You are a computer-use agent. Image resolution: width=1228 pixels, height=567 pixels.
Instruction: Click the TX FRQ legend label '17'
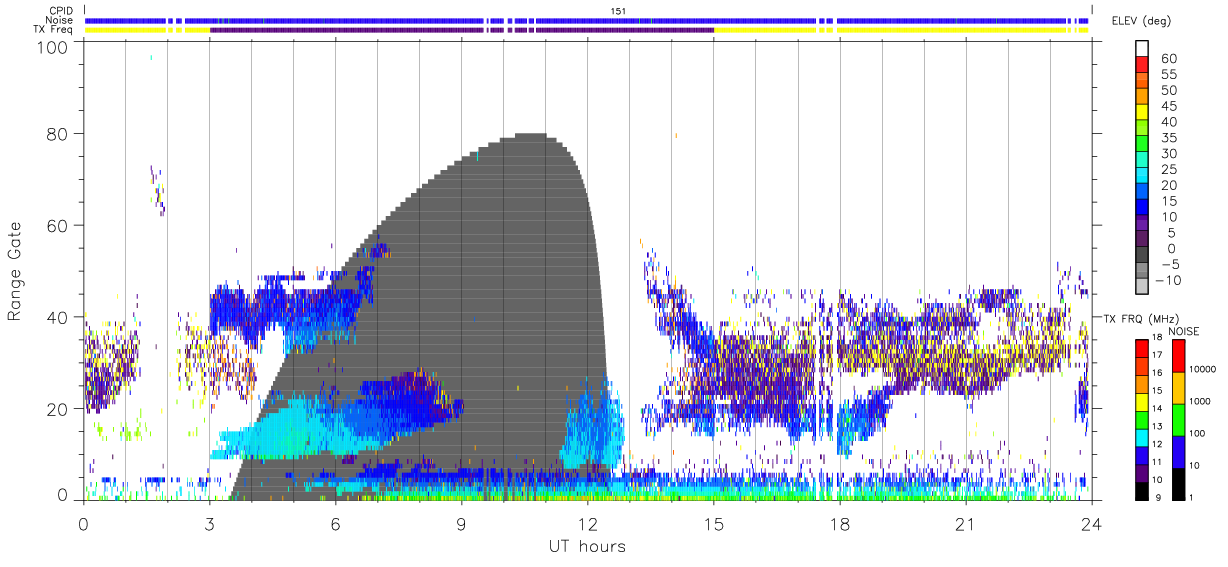[1157, 357]
